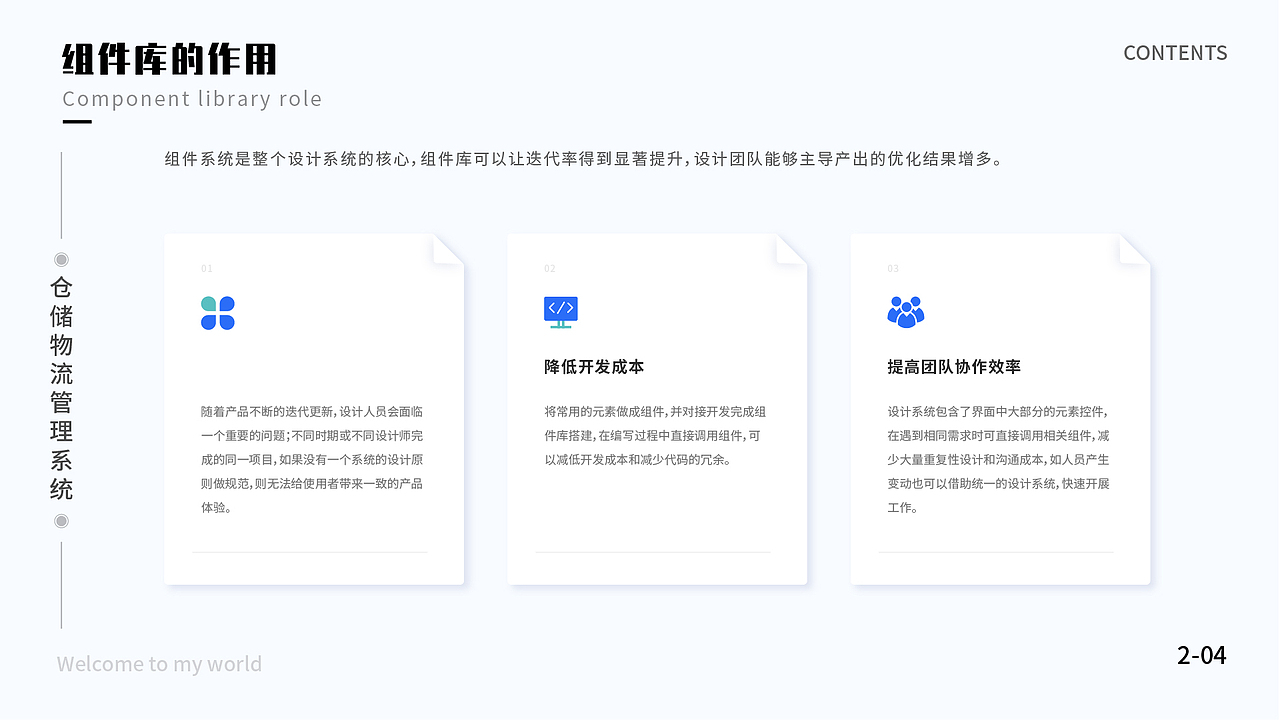Image resolution: width=1280 pixels, height=720 pixels.
Task: Click the Component library role subtitle link
Action: [192, 98]
